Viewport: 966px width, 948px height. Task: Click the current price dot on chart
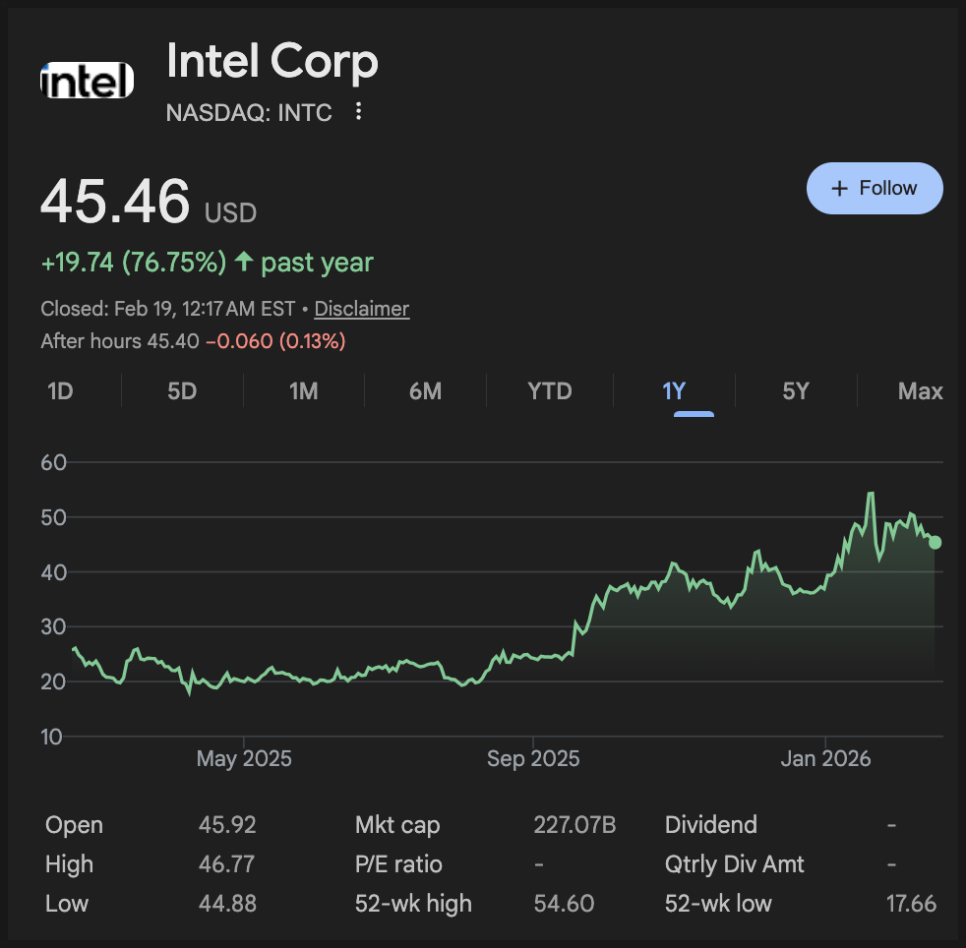point(935,542)
